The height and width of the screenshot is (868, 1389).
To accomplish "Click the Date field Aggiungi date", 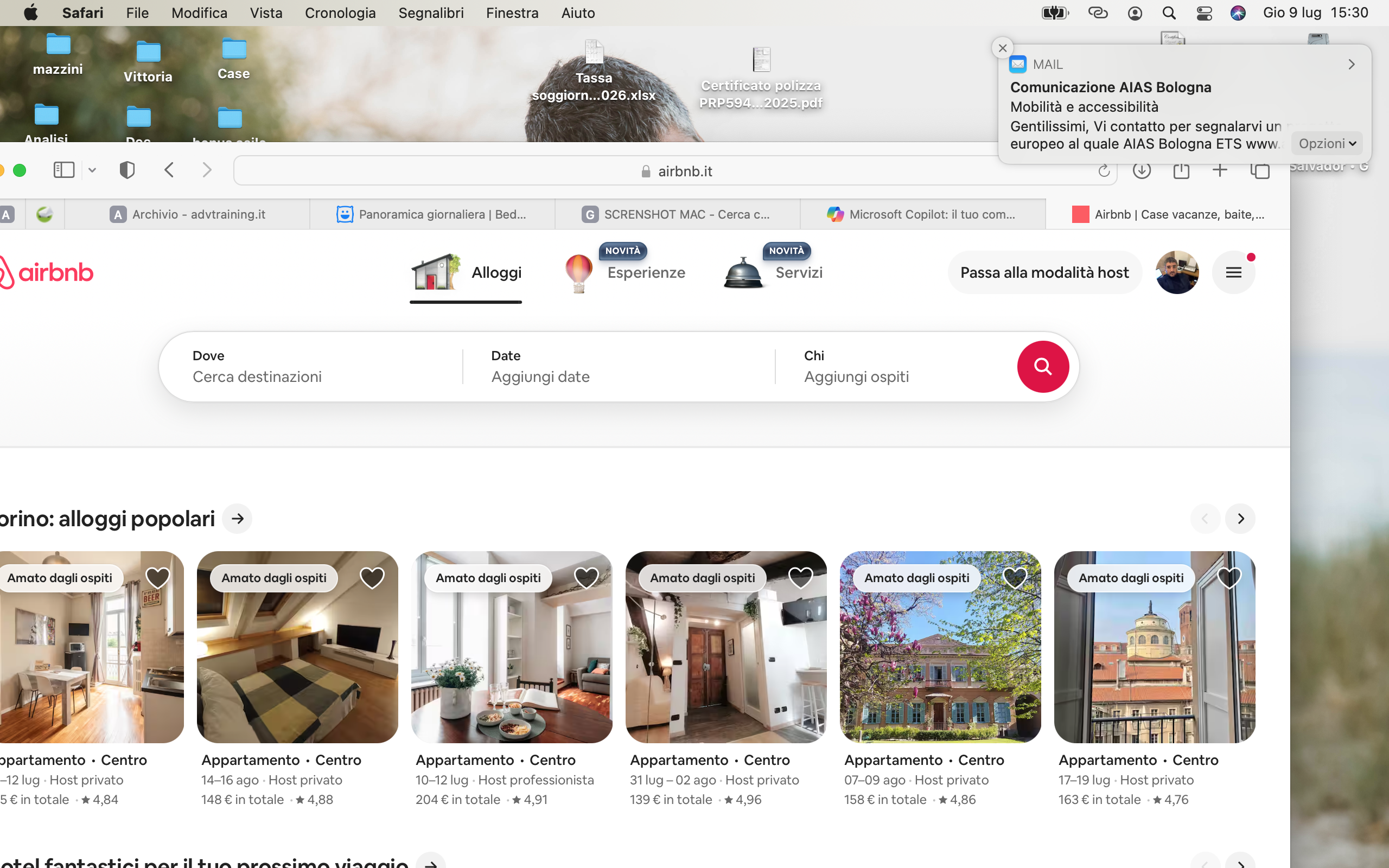I will 619,366.
